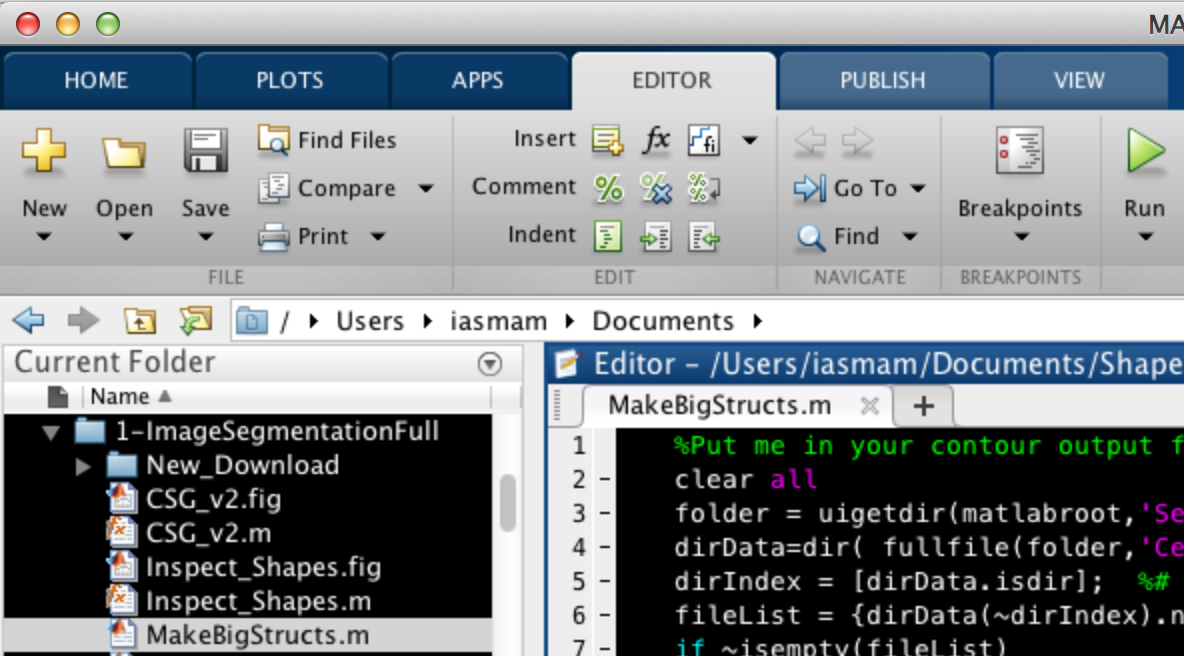
Task: Click the Uncomment icon
Action: (655, 188)
